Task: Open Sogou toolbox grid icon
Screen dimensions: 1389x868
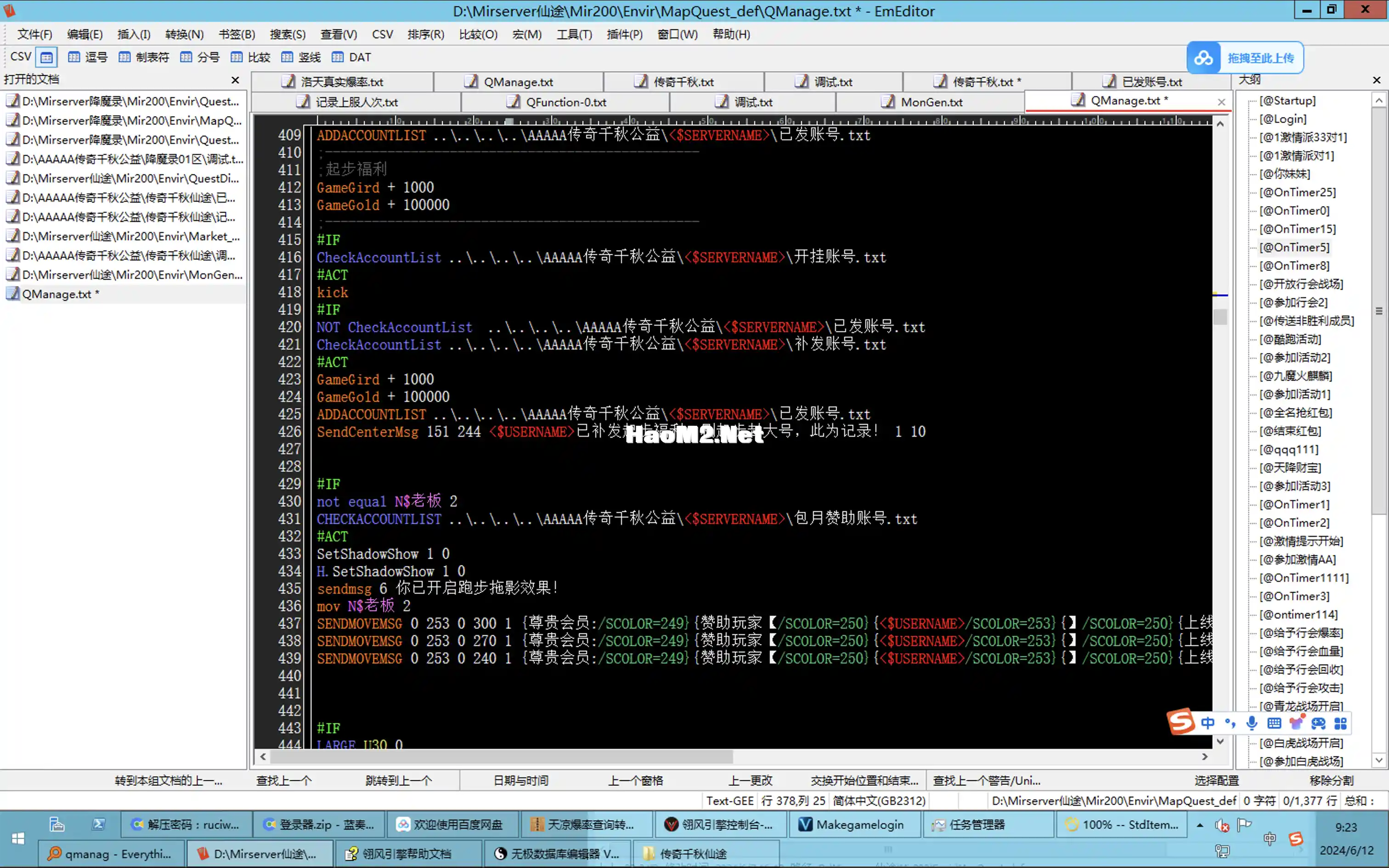Action: pos(1340,723)
